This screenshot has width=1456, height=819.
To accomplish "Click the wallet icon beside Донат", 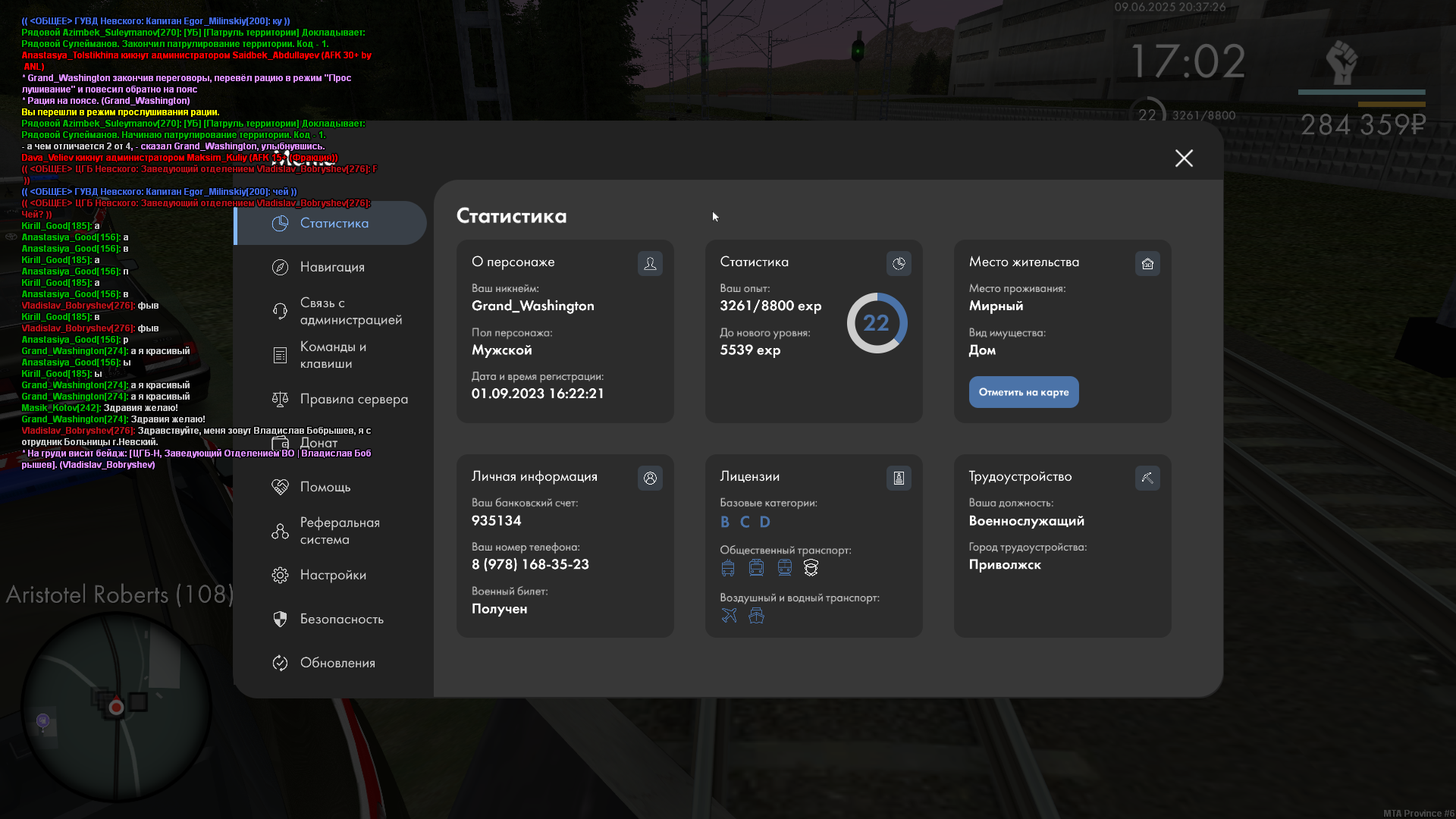I will 280,443.
